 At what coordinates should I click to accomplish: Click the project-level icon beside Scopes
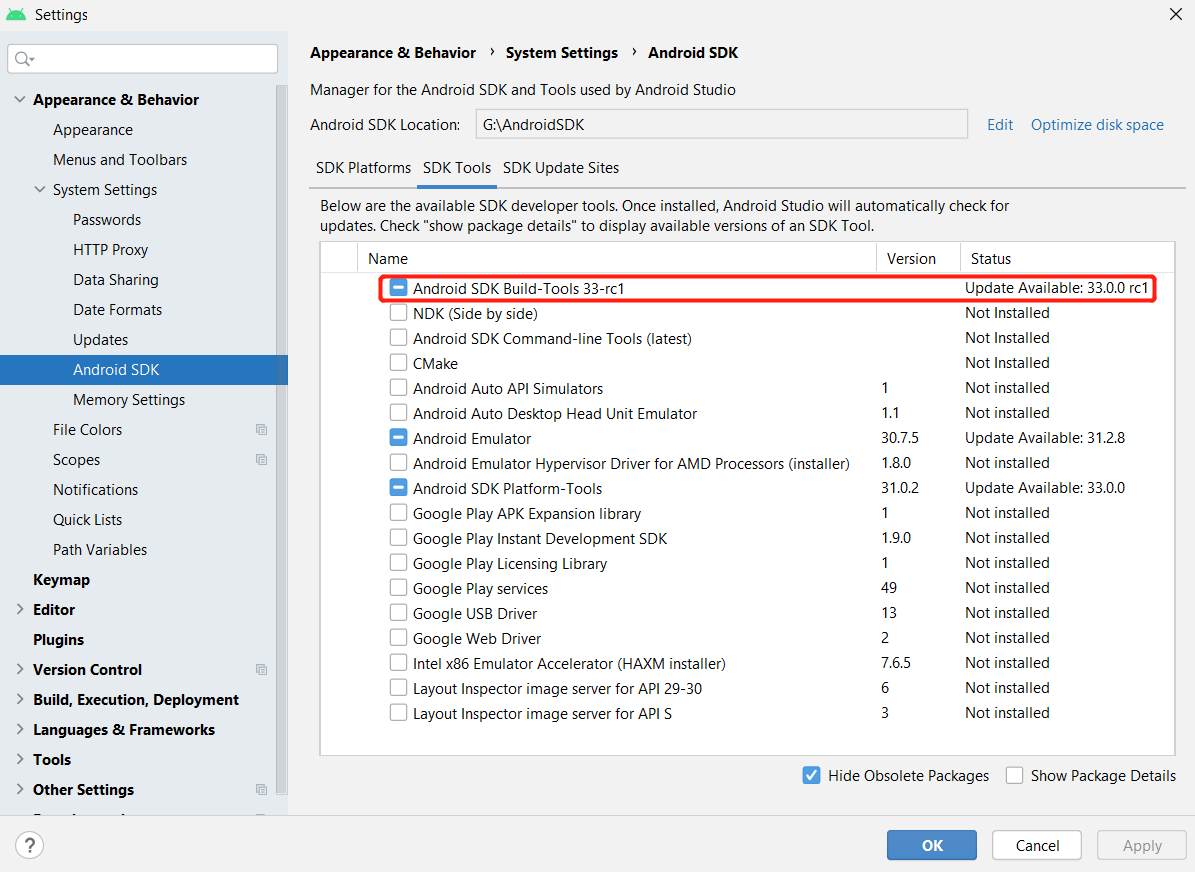tap(261, 460)
